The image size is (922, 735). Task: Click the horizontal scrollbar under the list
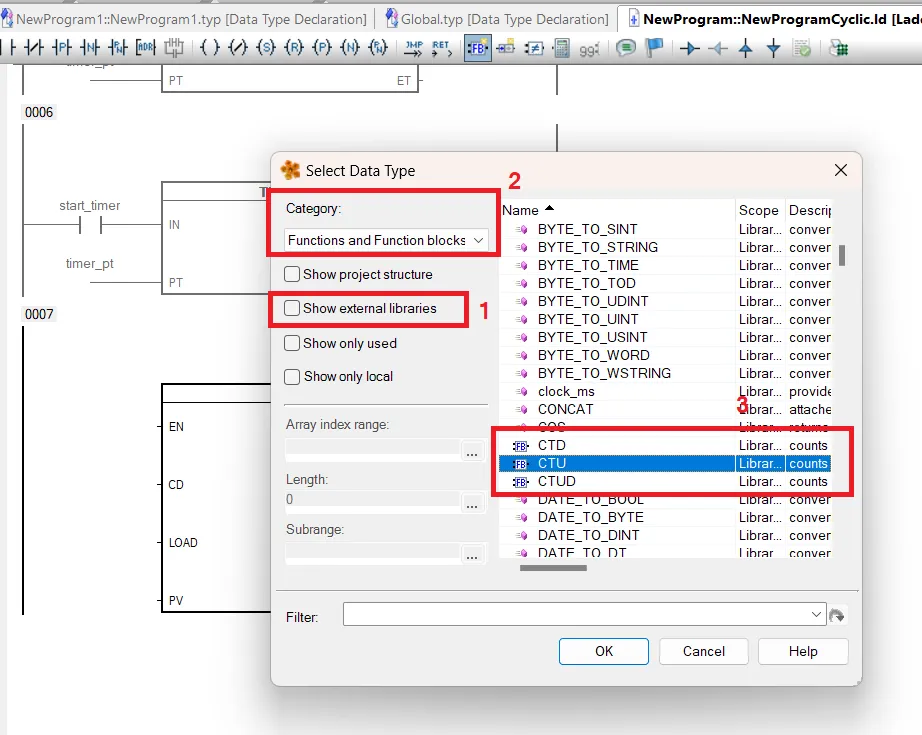pyautogui.click(x=553, y=568)
